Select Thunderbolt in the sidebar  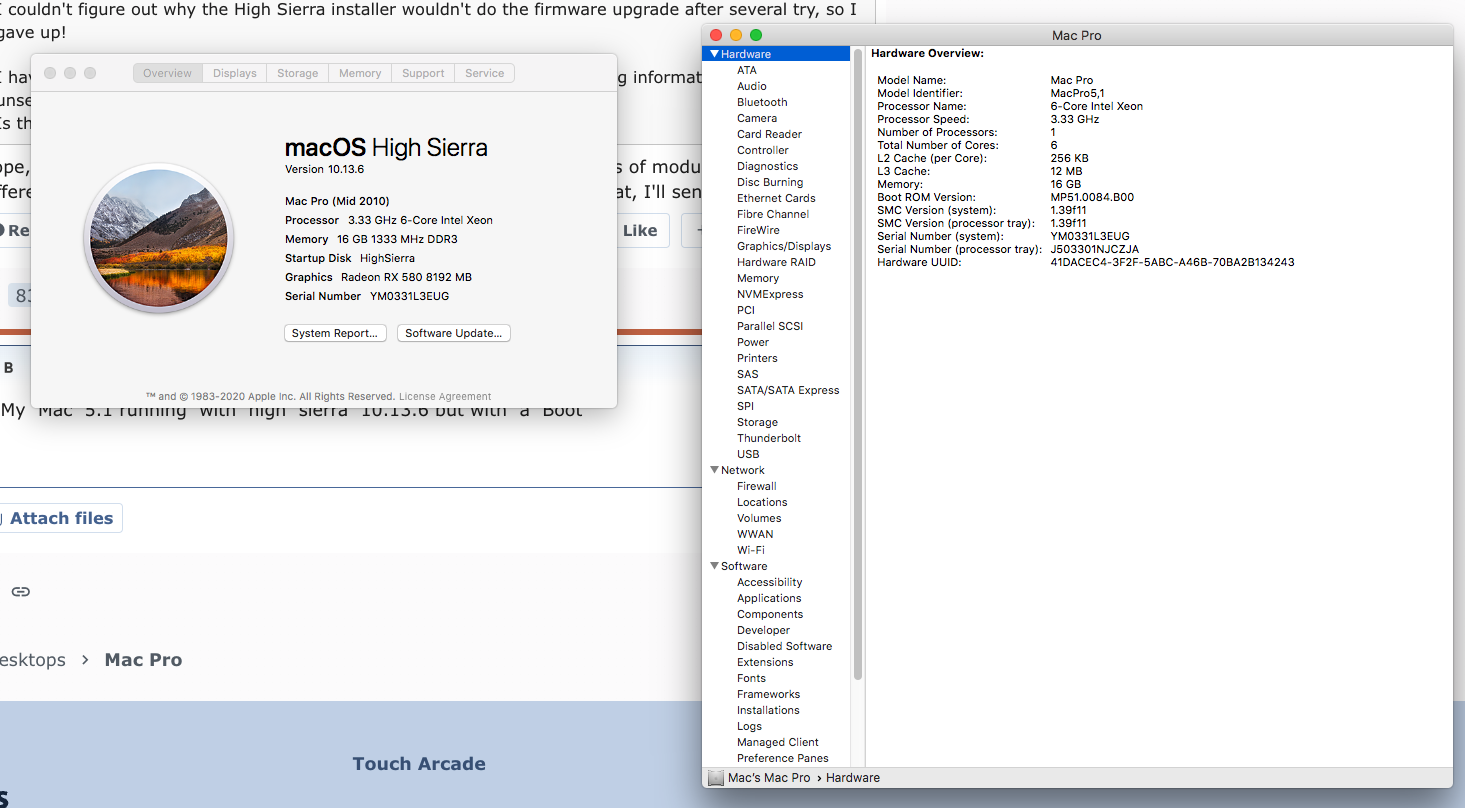pos(769,438)
